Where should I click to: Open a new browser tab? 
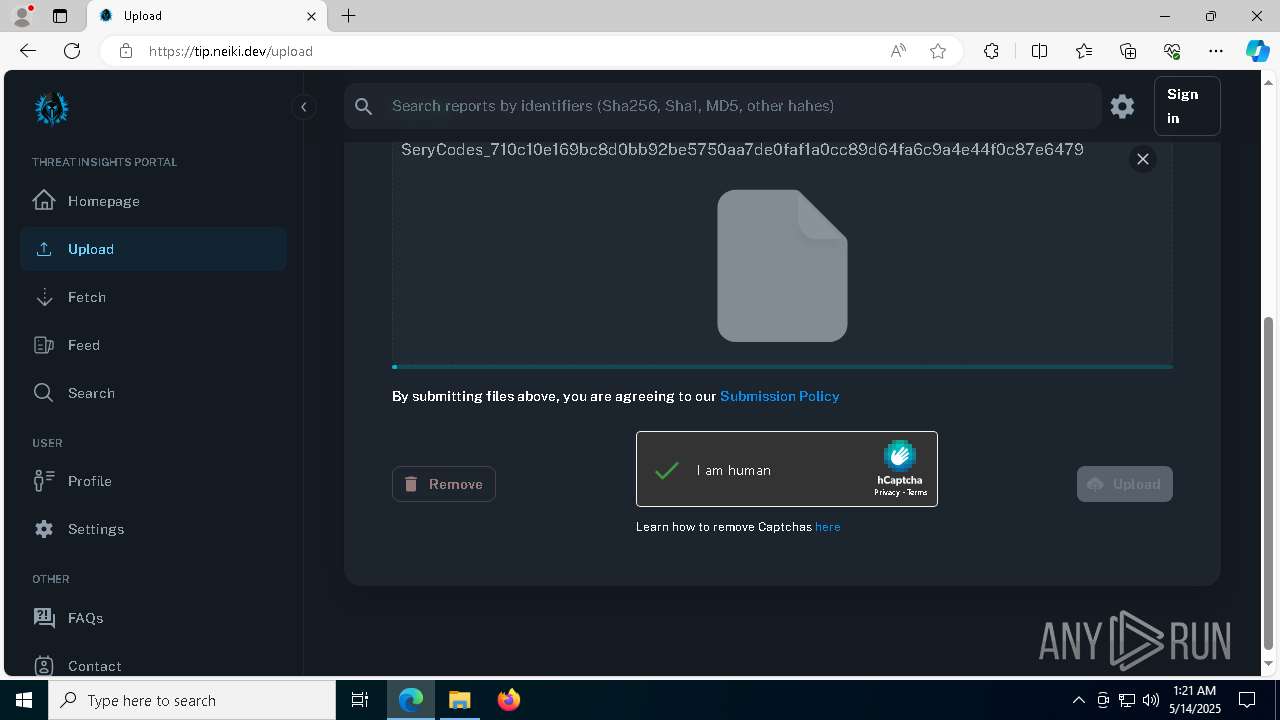[x=348, y=16]
